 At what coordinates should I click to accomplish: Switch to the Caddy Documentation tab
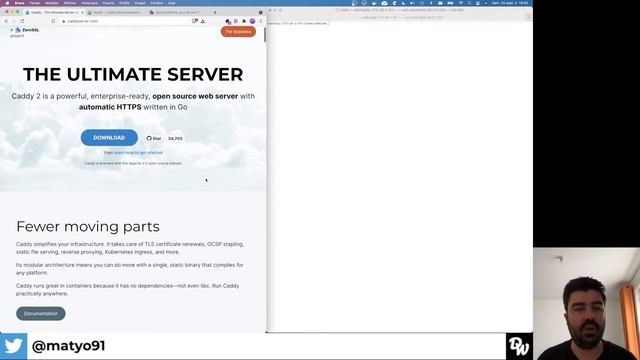[x=115, y=12]
